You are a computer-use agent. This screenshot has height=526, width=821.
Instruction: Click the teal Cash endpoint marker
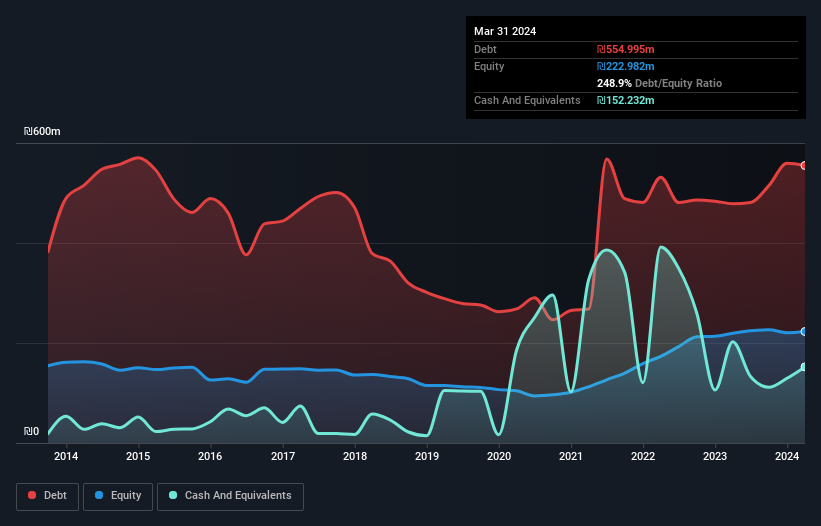coord(804,367)
